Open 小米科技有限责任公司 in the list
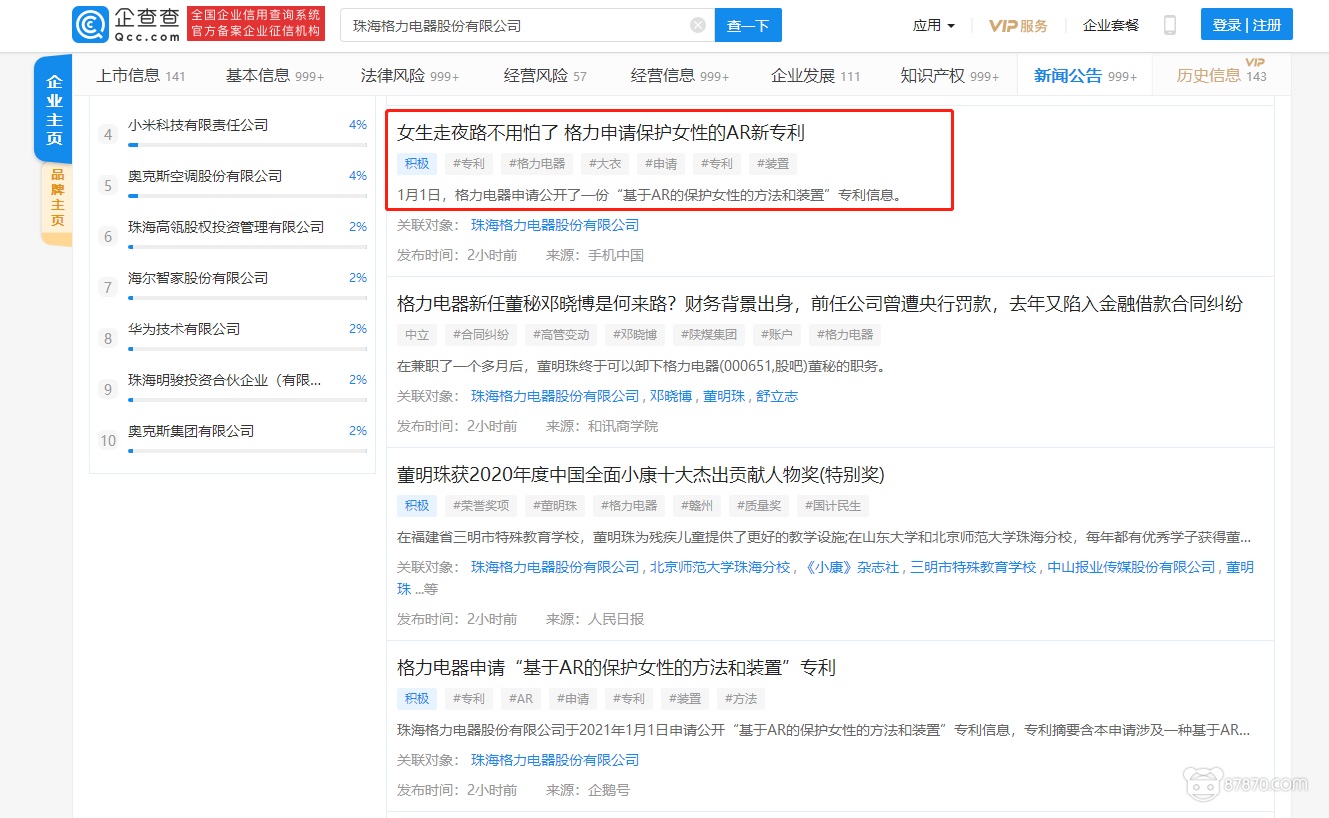This screenshot has width=1329, height=818. point(198,125)
